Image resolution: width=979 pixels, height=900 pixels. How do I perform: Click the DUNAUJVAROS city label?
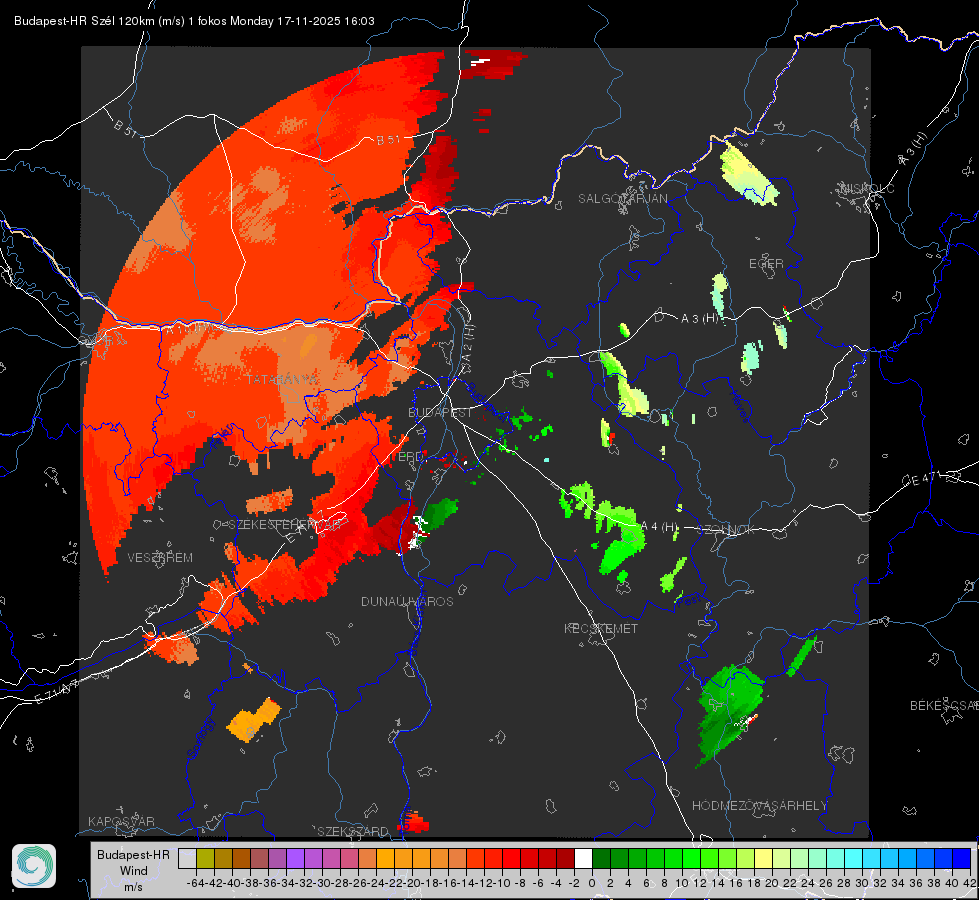[x=407, y=601]
